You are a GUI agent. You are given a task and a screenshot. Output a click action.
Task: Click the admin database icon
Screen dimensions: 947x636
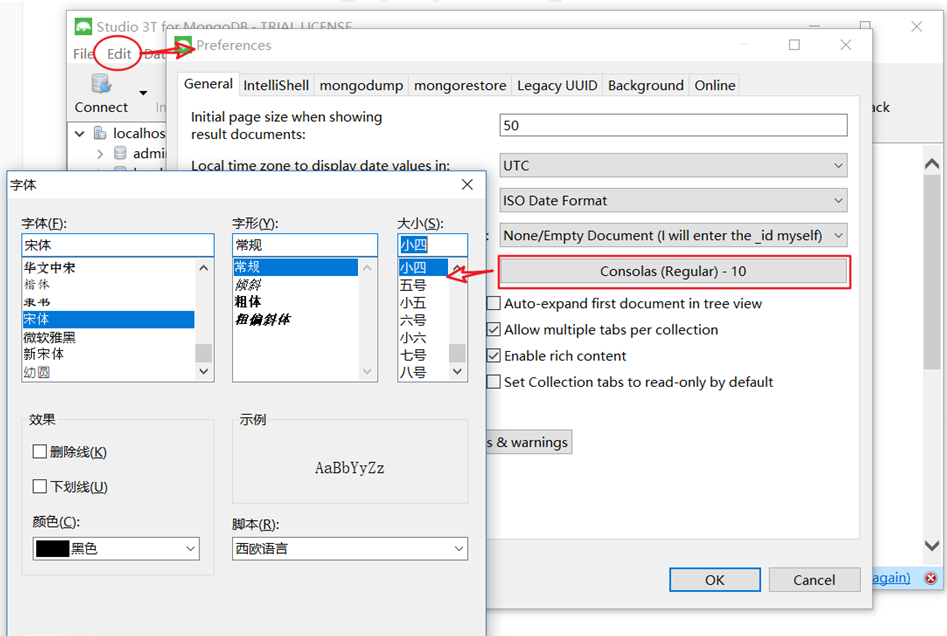120,153
